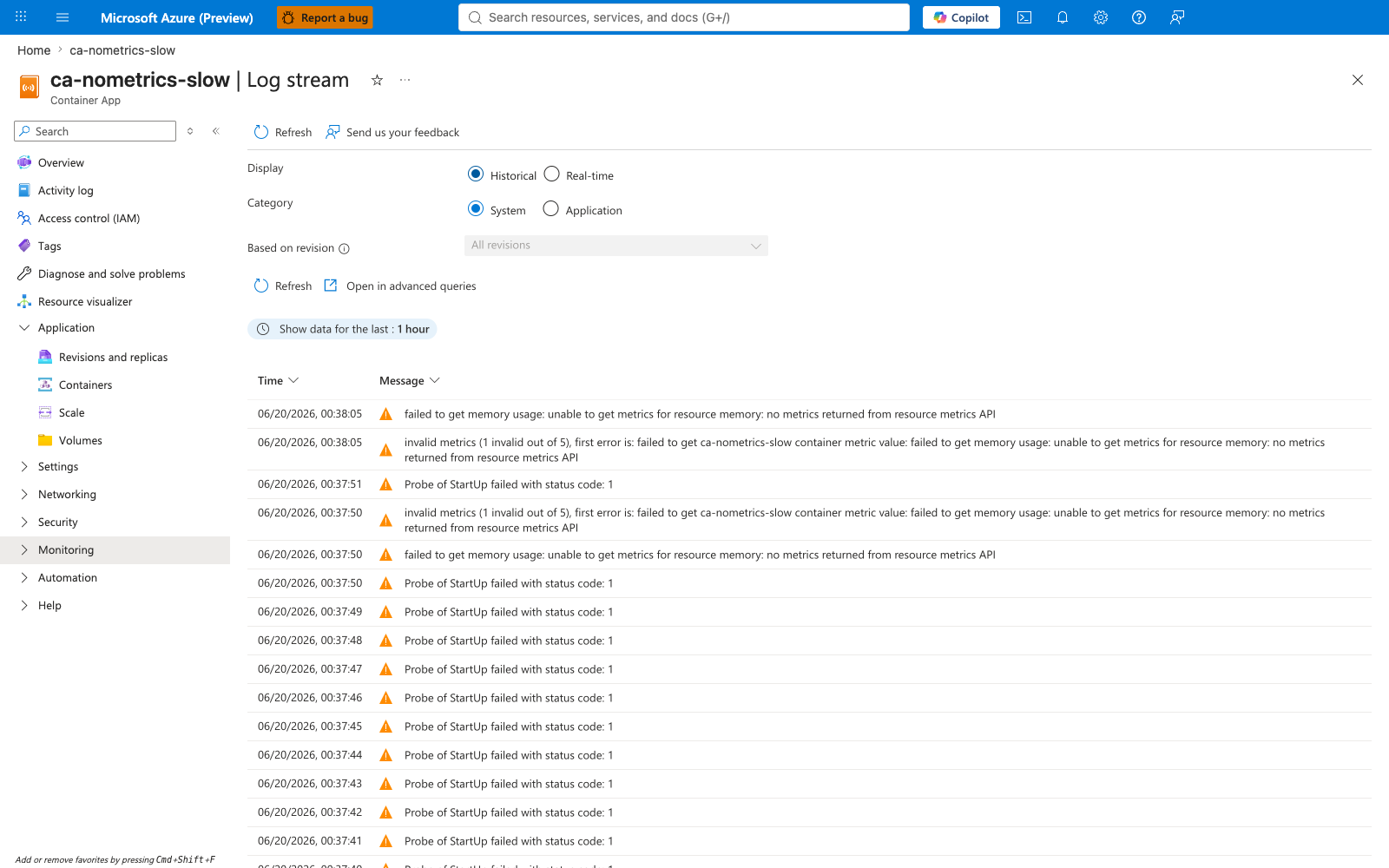This screenshot has height=868, width=1389.
Task: Click the Report a bug button
Action: [325, 17]
